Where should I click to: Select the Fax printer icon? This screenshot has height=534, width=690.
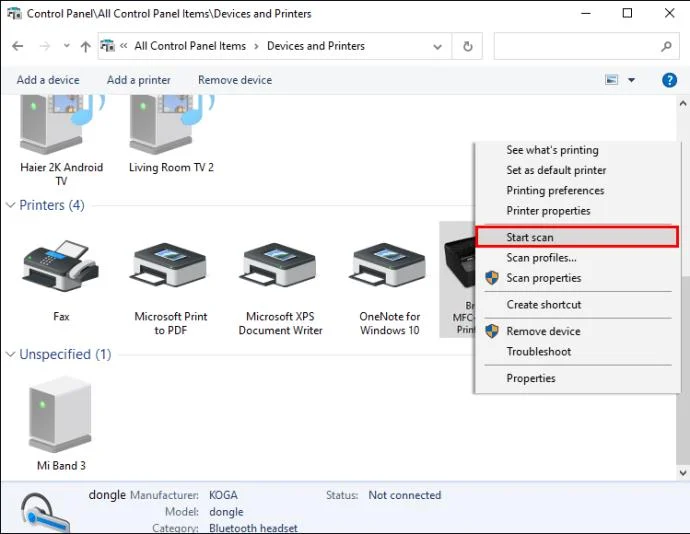click(x=61, y=266)
